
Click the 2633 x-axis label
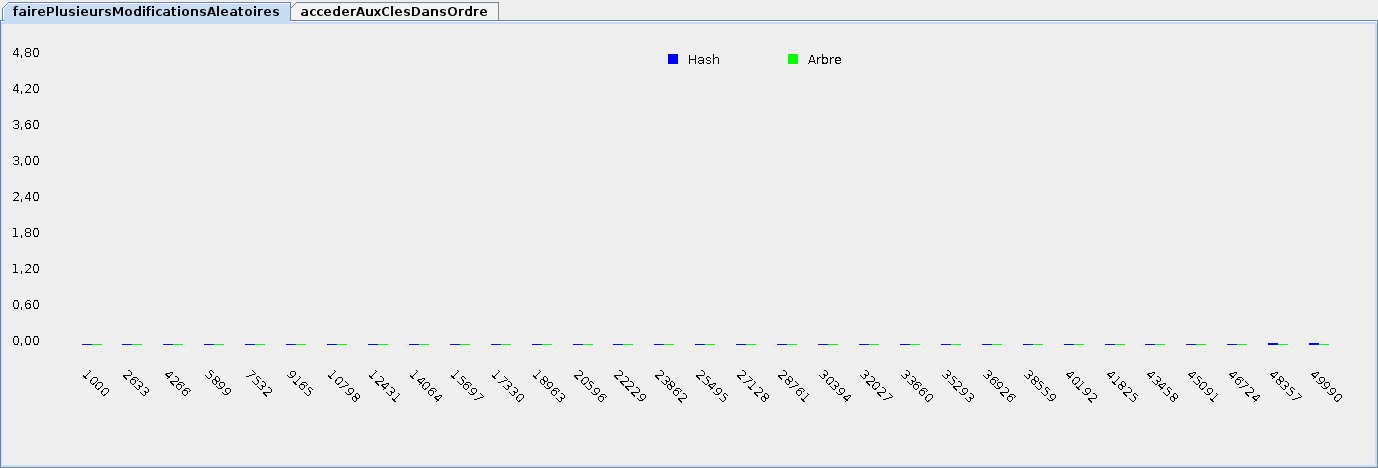click(x=136, y=383)
